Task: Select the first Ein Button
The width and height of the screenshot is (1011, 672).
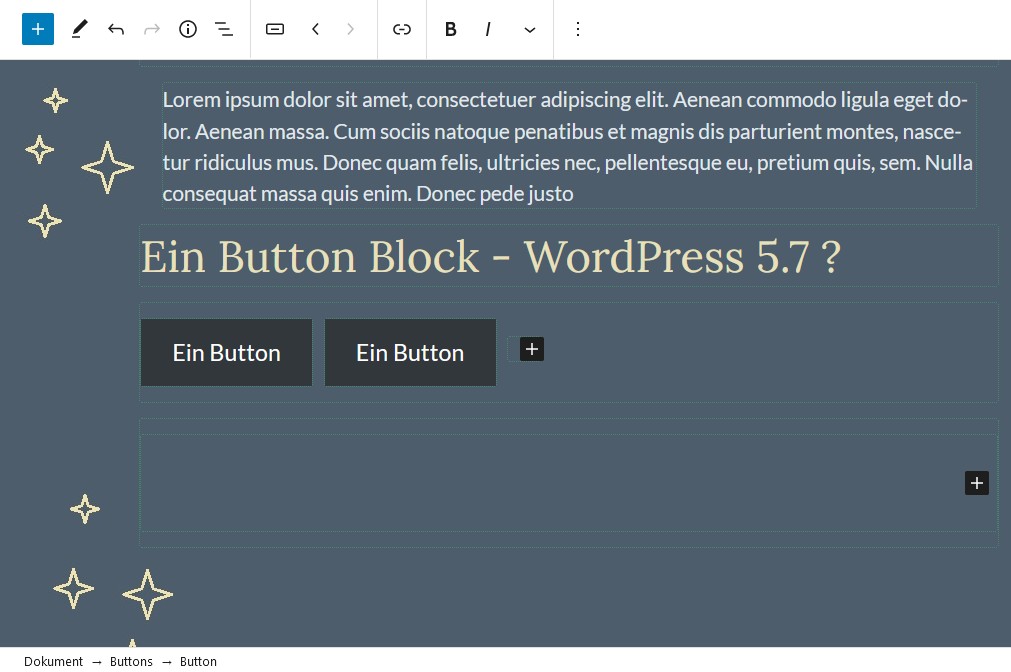Action: [226, 353]
